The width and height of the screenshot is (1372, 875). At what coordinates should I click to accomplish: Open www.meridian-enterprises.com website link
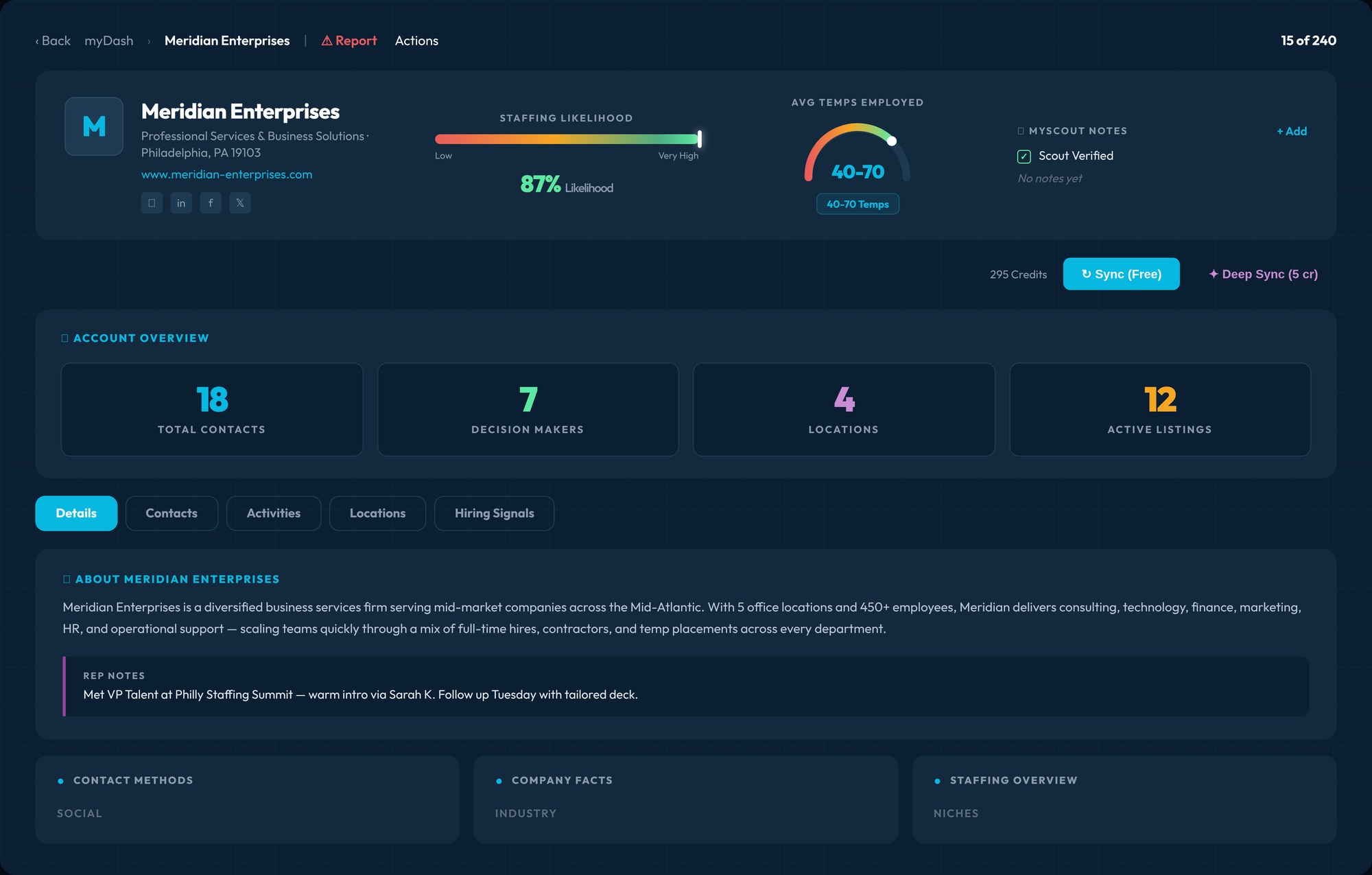coord(226,174)
